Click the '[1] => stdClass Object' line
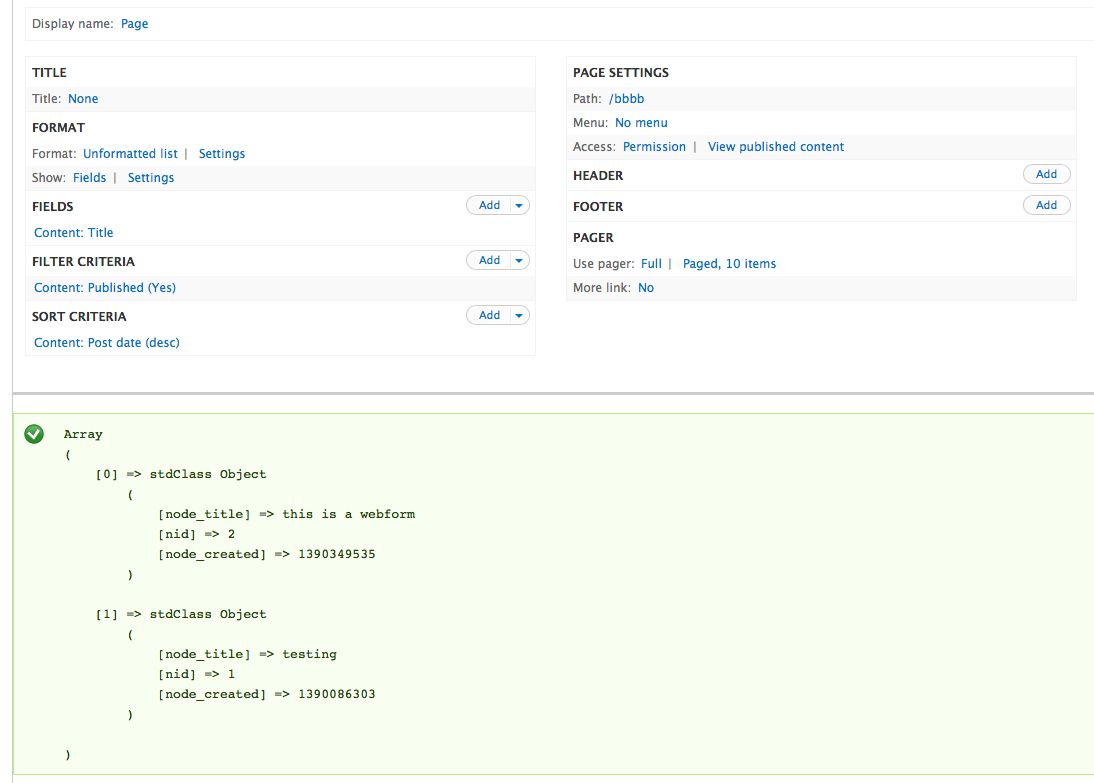This screenshot has height=783, width=1094. point(181,615)
